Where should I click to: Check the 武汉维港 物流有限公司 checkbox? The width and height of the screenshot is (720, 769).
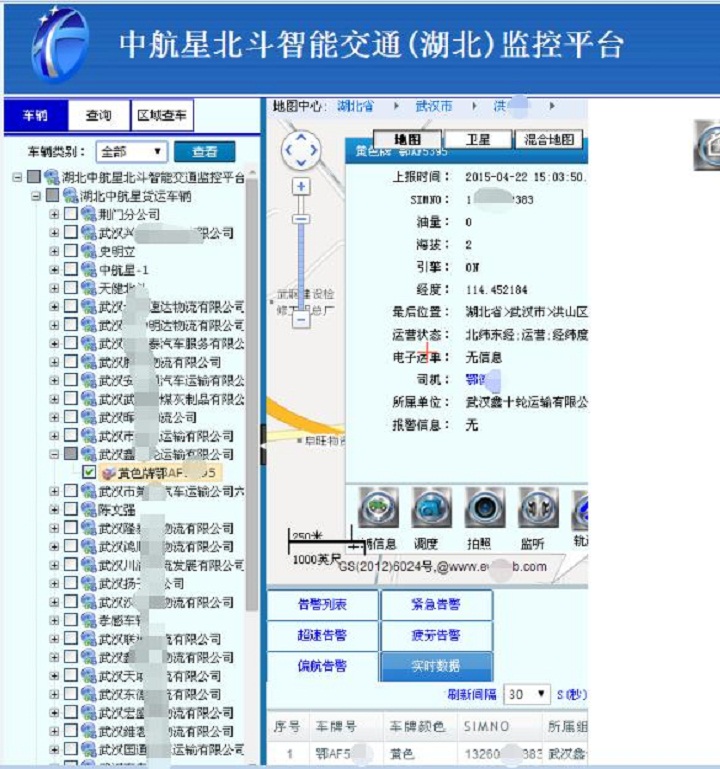pyautogui.click(x=71, y=731)
